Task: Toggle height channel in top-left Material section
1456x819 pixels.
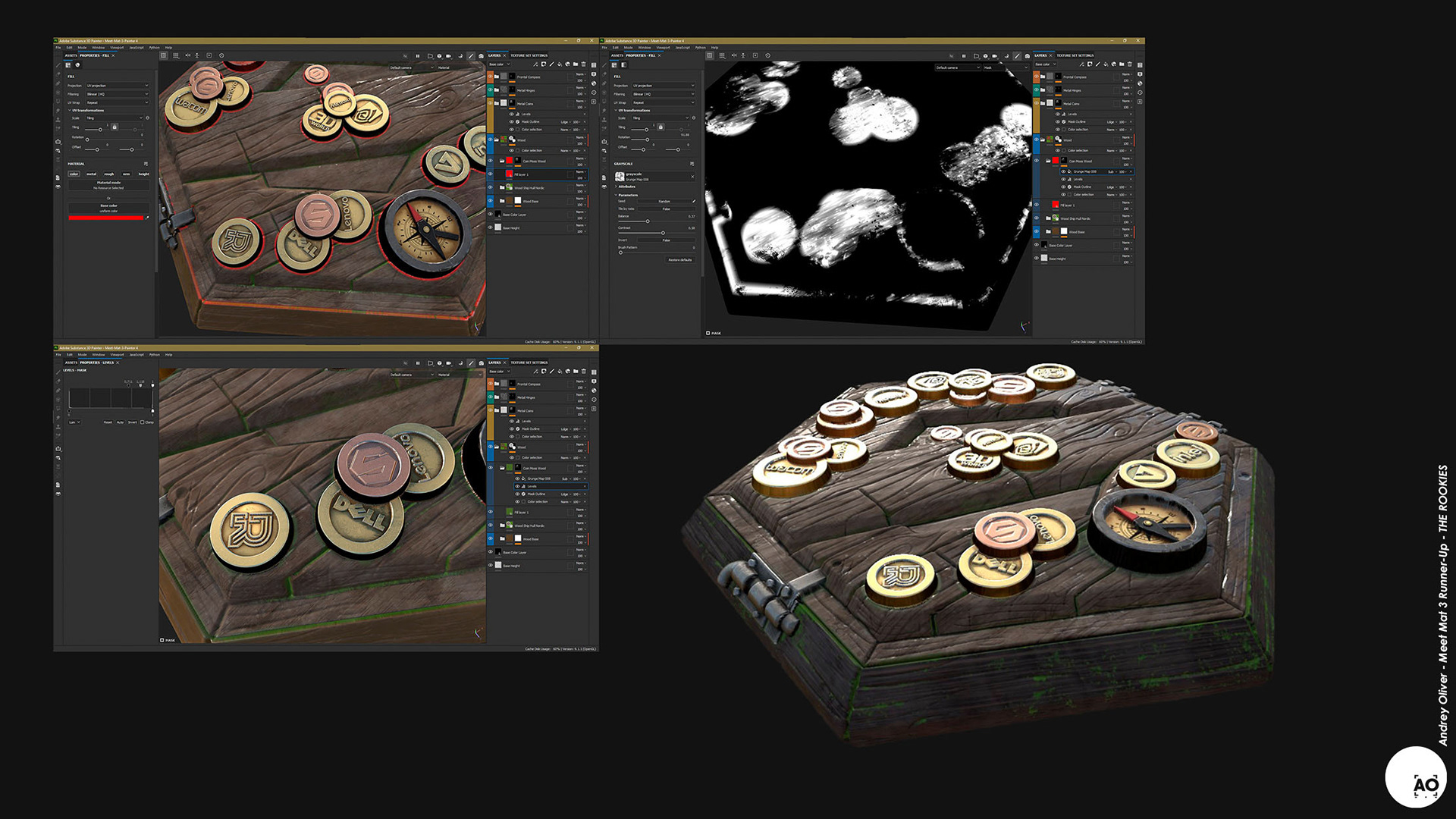Action: point(144,174)
